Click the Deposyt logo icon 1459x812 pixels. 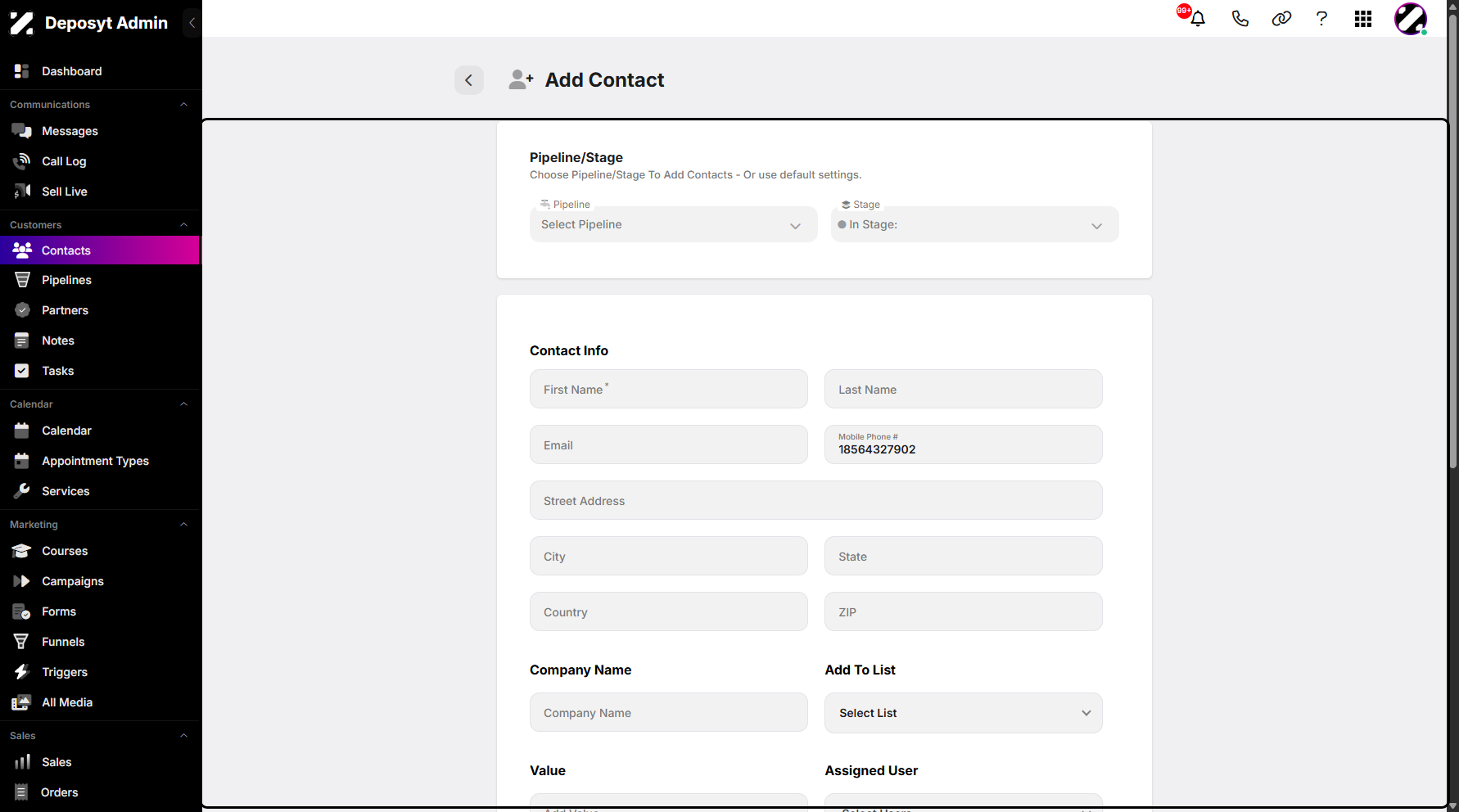coord(21,23)
